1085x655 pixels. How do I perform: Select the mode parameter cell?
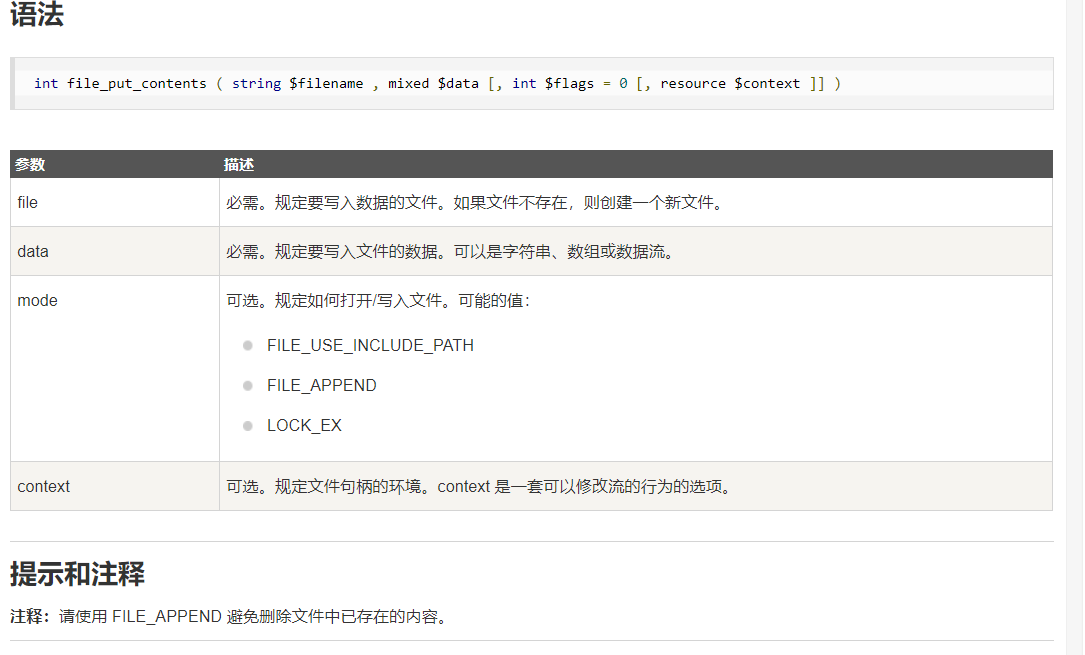tap(115, 369)
